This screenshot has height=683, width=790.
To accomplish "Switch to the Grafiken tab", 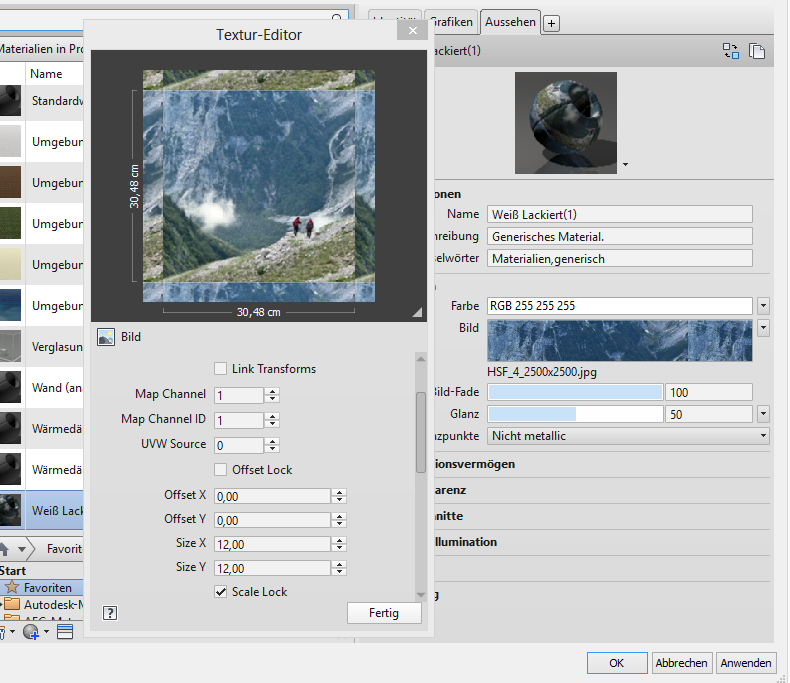I will [x=451, y=22].
